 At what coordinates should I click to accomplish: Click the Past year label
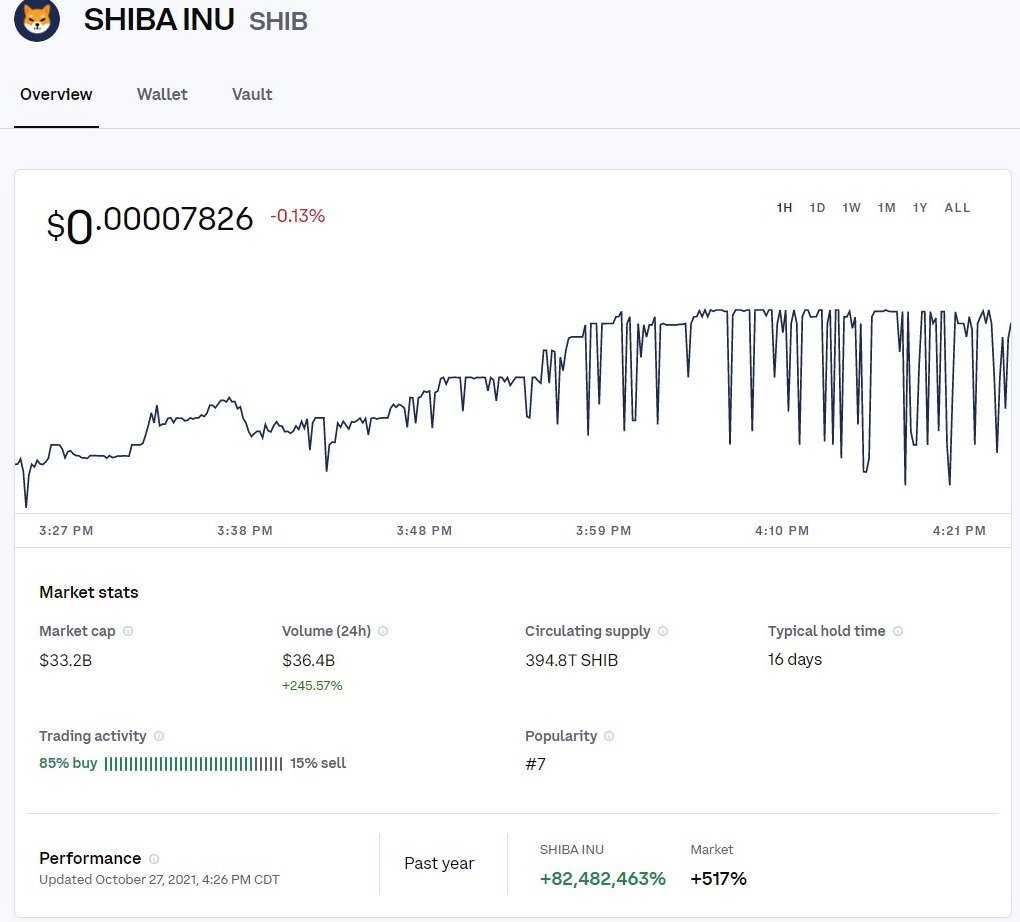[439, 863]
